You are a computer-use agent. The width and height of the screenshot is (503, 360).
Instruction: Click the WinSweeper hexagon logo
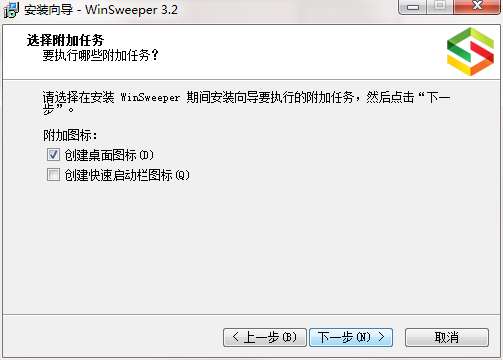tap(470, 52)
